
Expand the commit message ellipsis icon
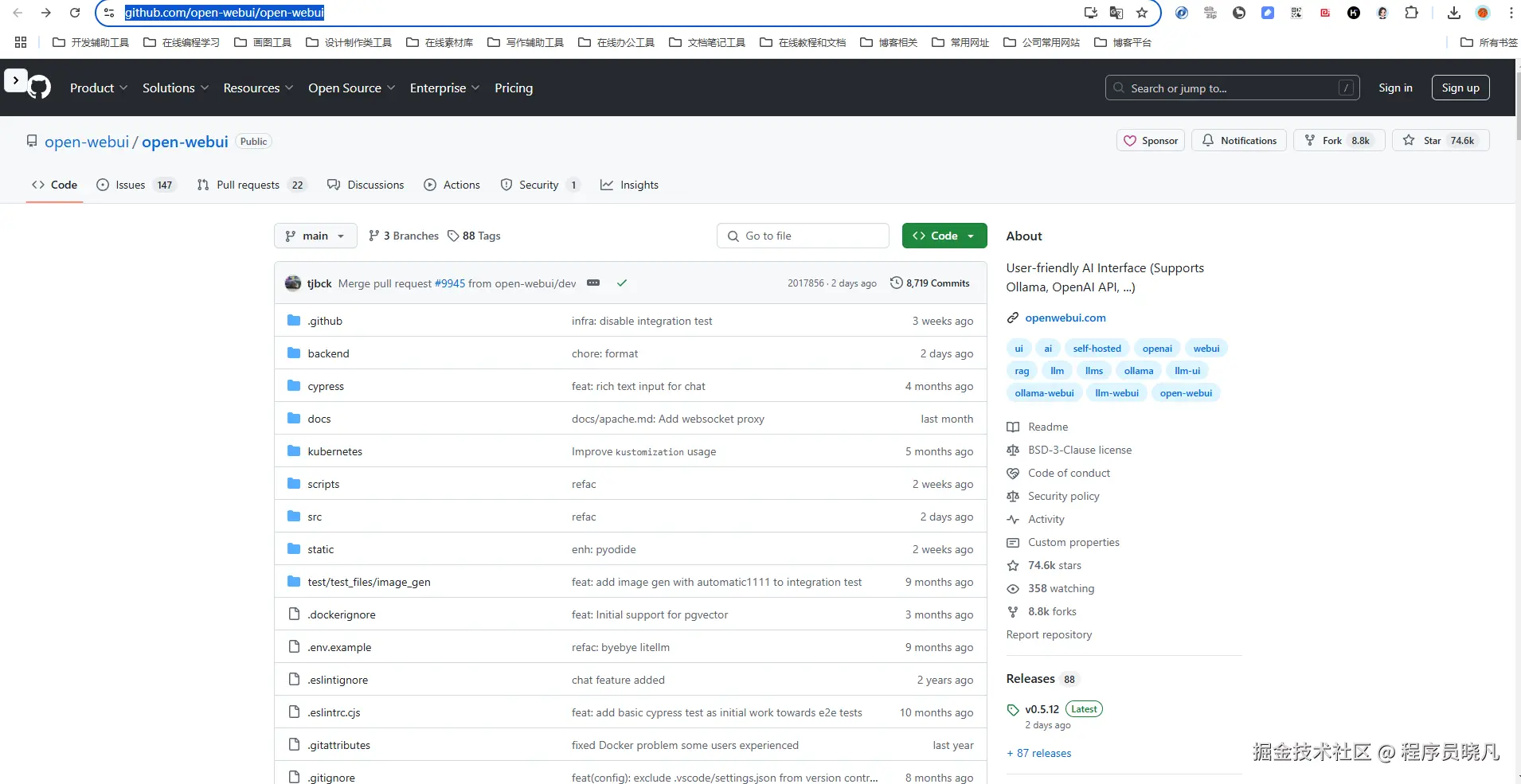593,283
